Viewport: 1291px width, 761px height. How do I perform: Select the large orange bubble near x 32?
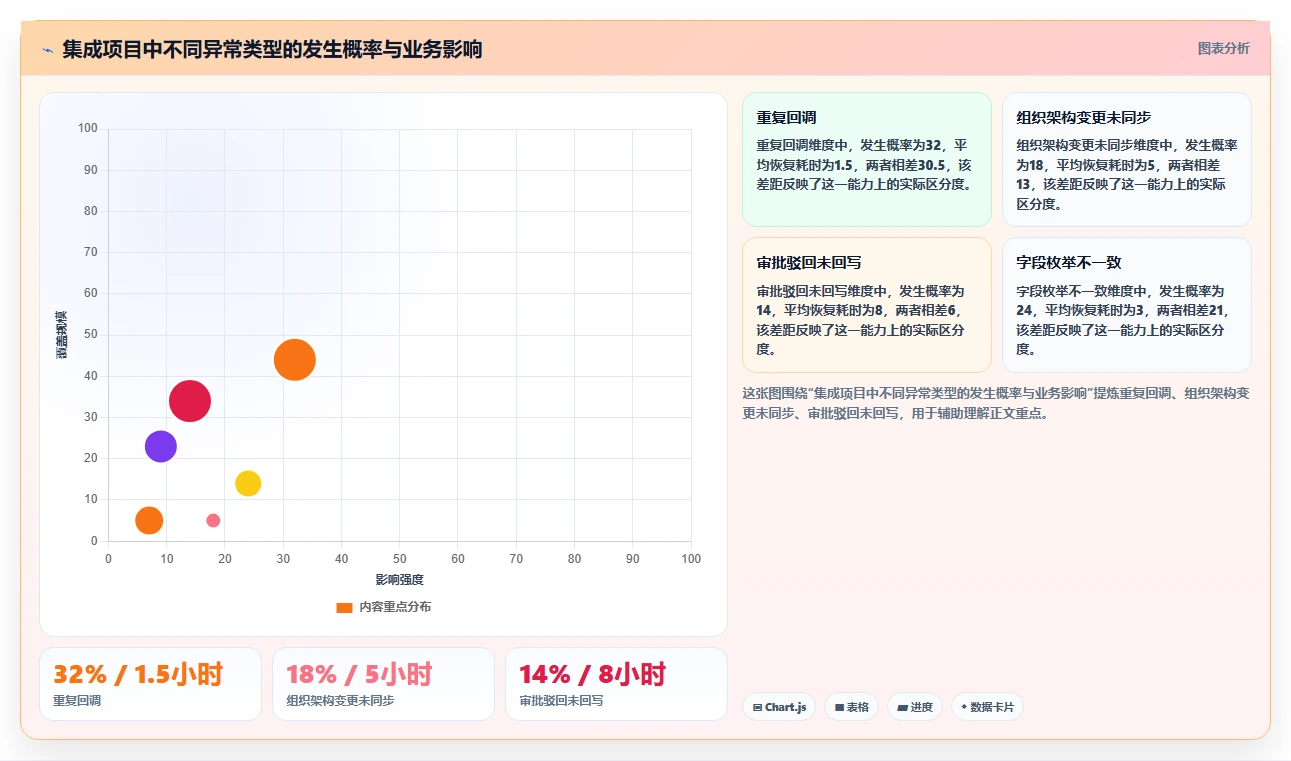click(294, 360)
